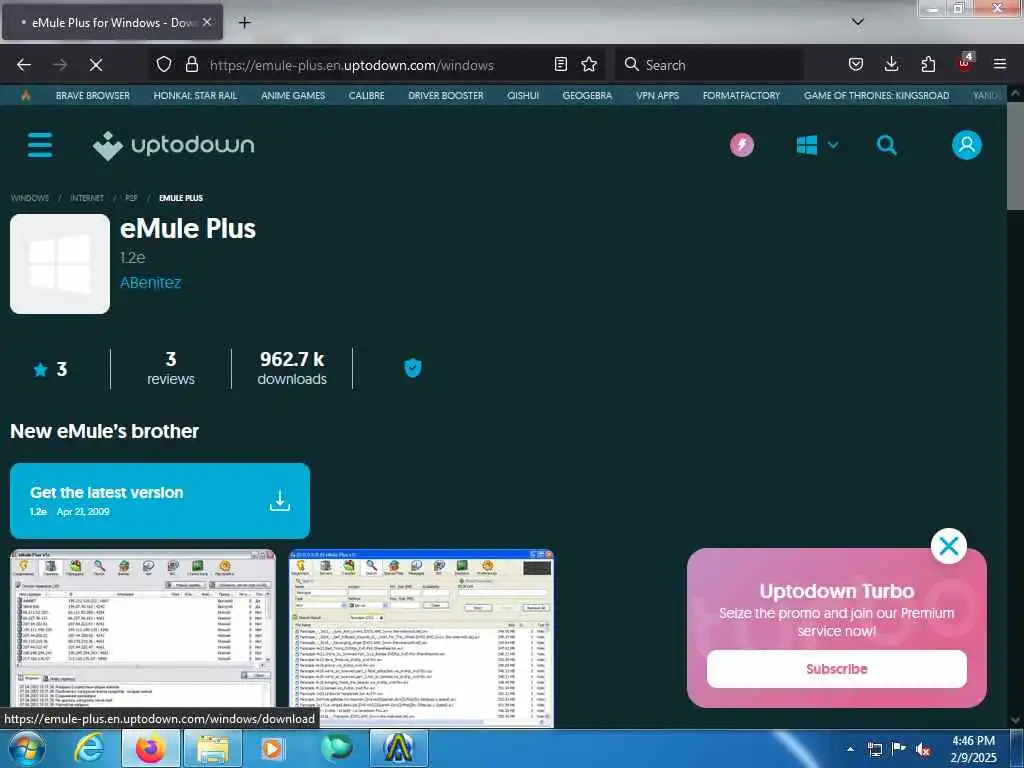The image size is (1024, 768).
Task: Switch to Firefox on the taskbar
Action: point(150,748)
